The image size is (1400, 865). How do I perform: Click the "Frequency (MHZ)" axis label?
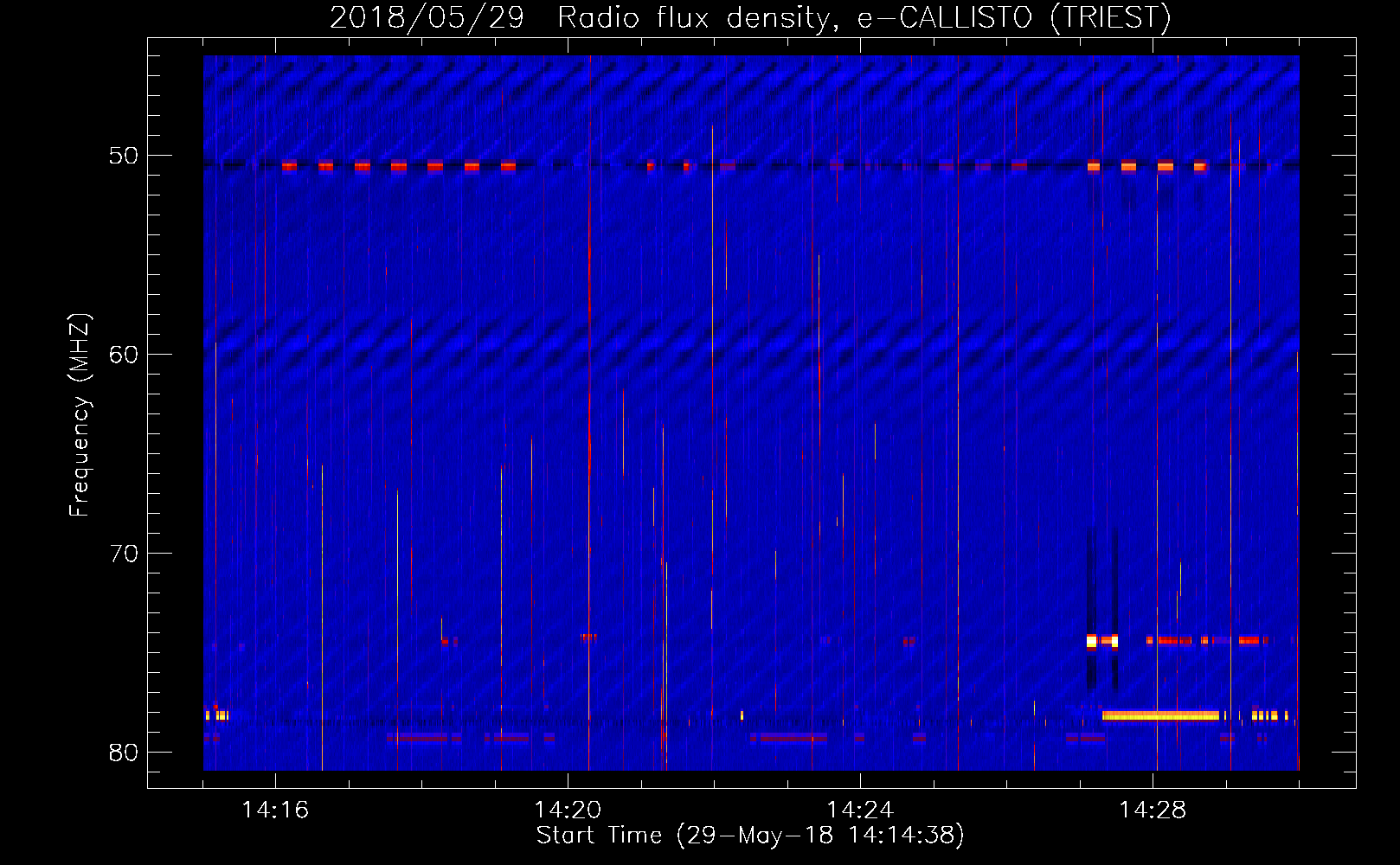[x=80, y=415]
